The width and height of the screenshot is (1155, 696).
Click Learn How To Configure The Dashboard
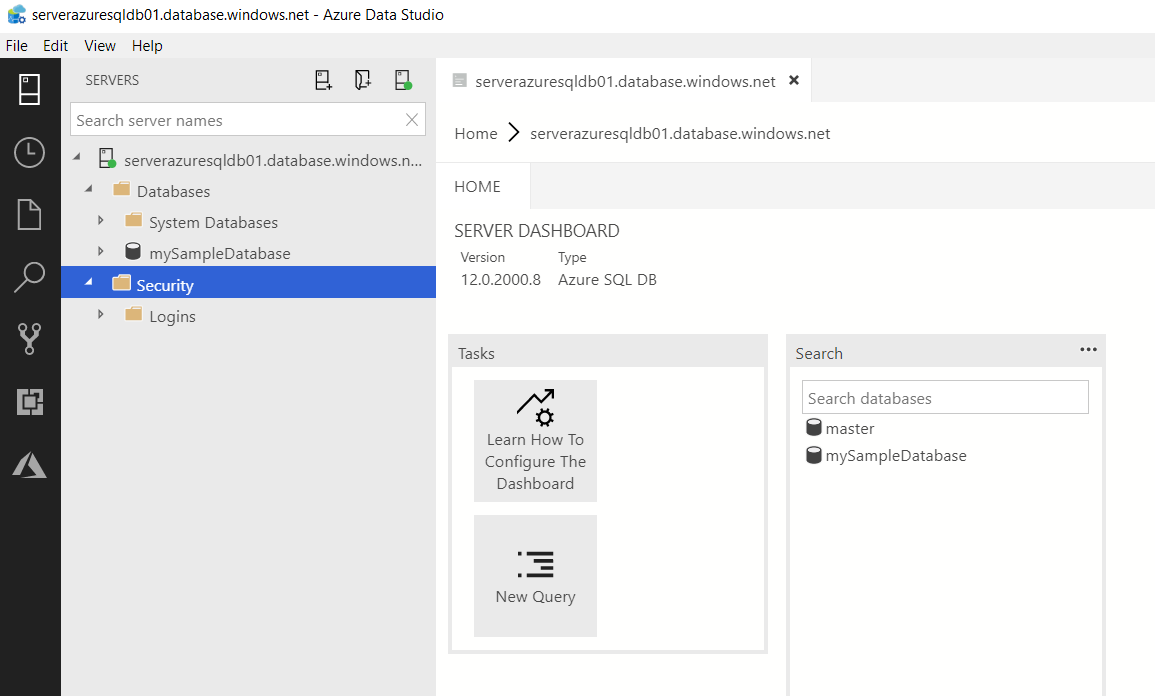pos(536,440)
